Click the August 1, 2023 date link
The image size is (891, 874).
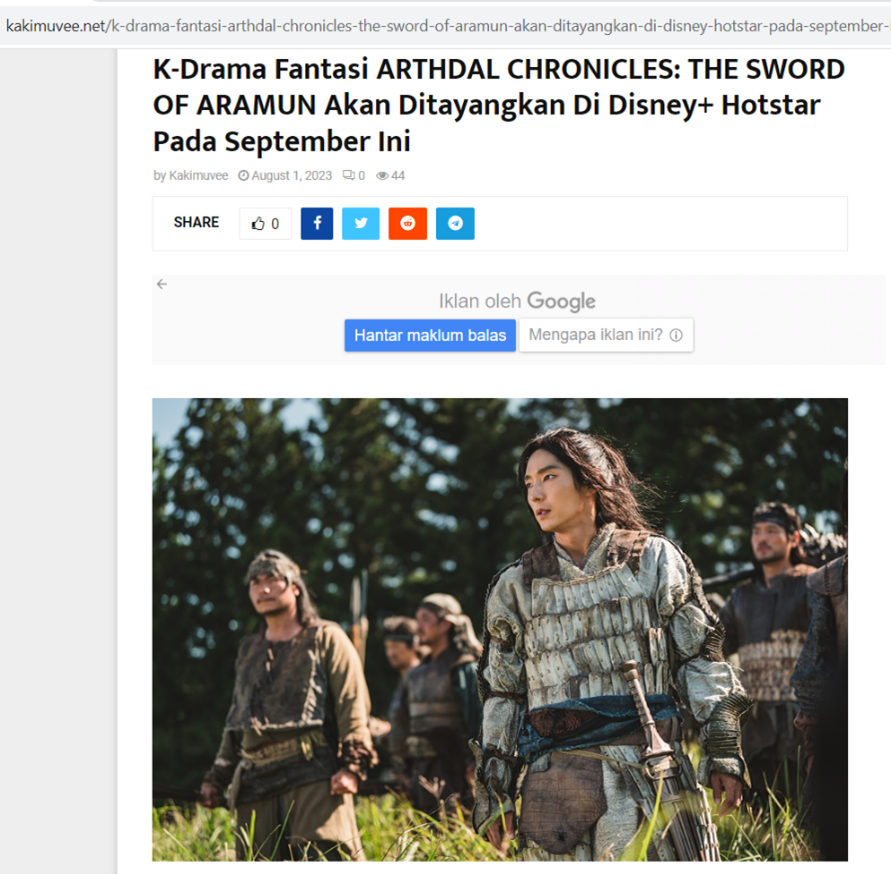[x=292, y=176]
